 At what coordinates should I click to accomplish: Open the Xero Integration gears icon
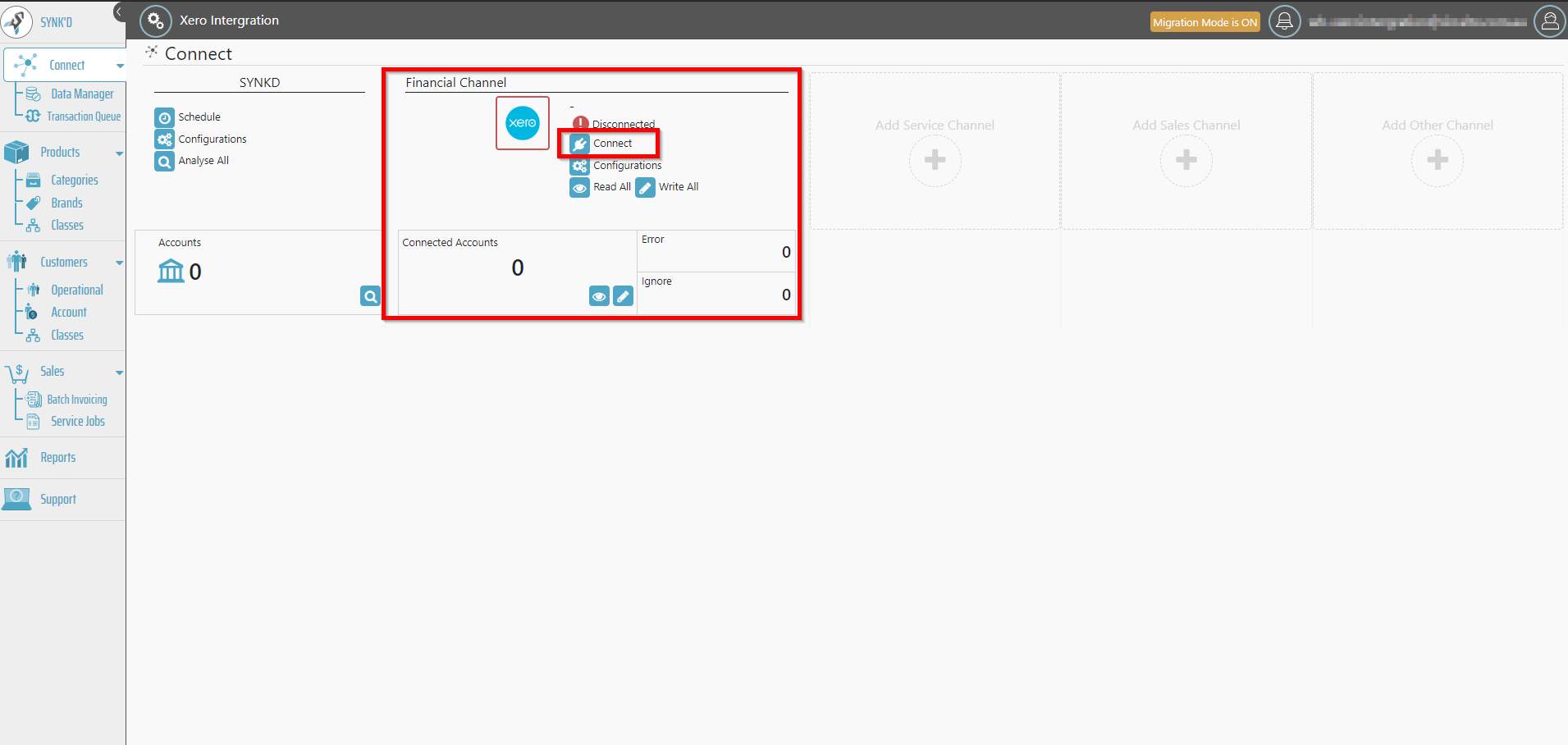point(156,21)
